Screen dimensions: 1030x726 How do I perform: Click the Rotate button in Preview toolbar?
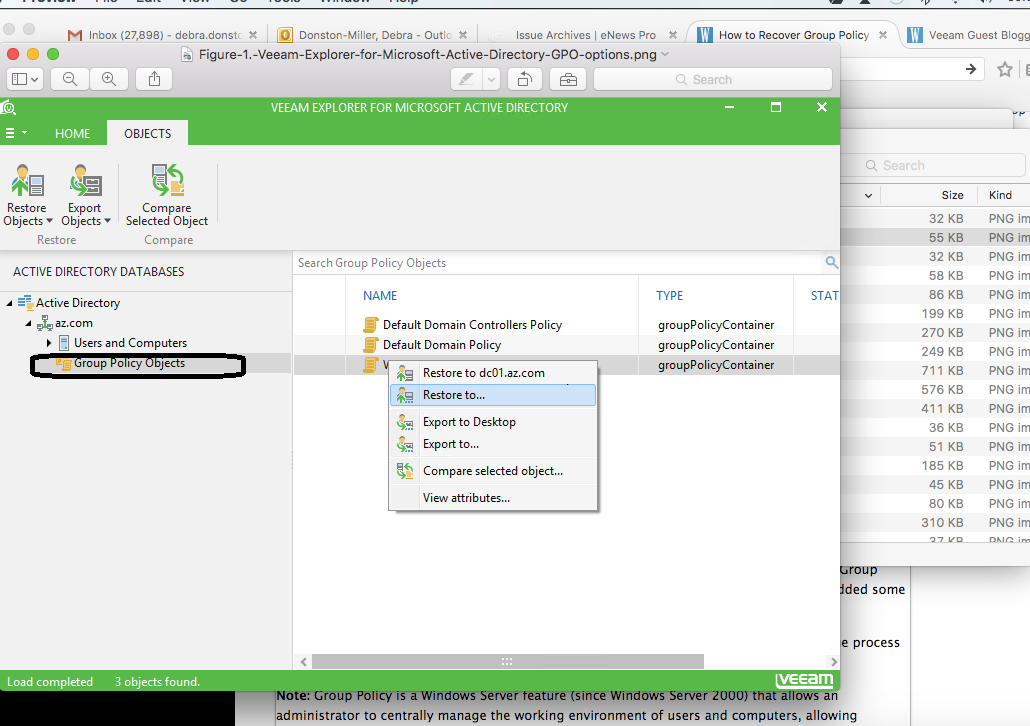525,79
